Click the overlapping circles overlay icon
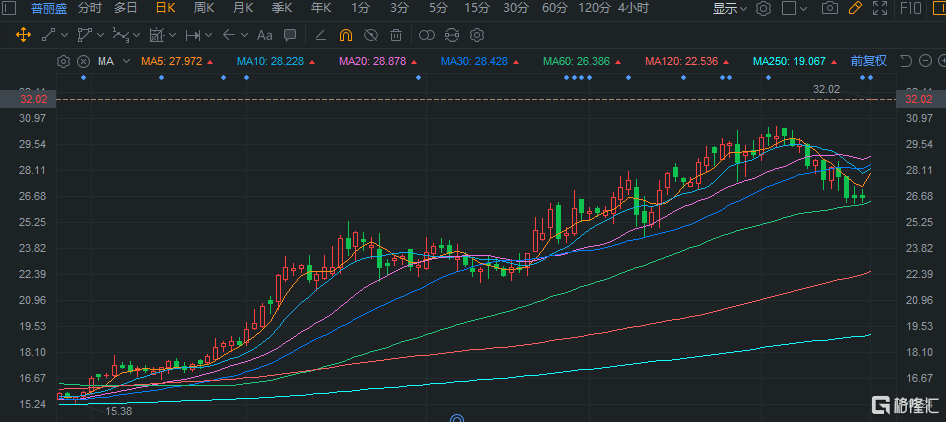The width and height of the screenshot is (946, 422). pyautogui.click(x=427, y=35)
